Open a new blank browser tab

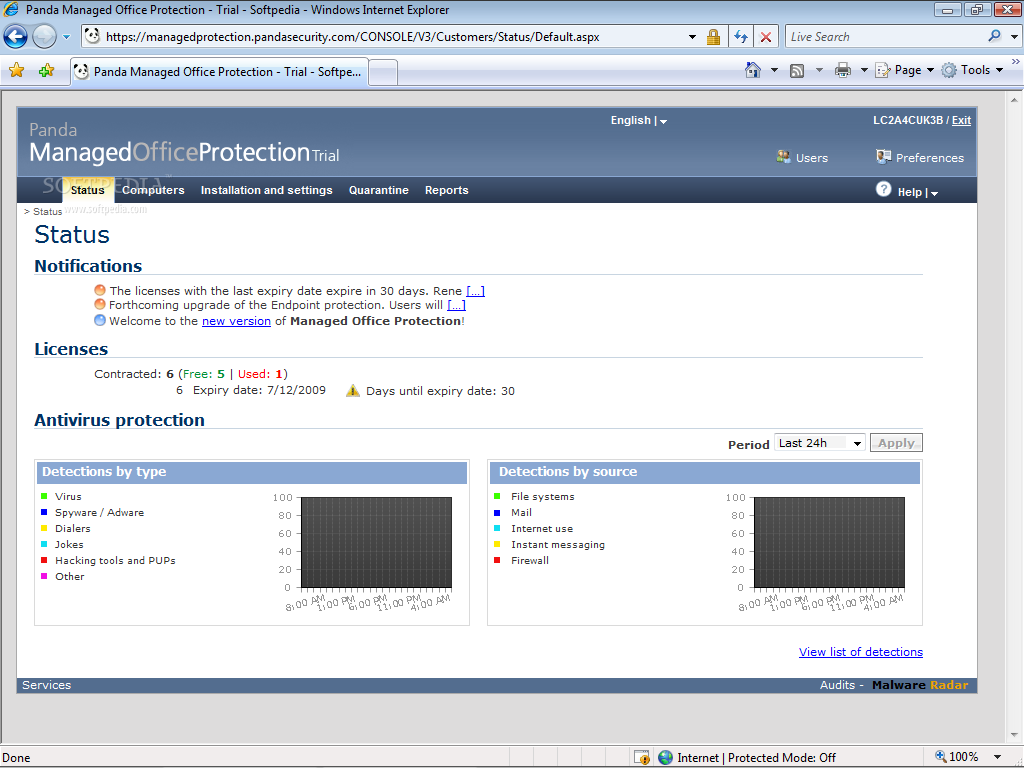pyautogui.click(x=383, y=72)
